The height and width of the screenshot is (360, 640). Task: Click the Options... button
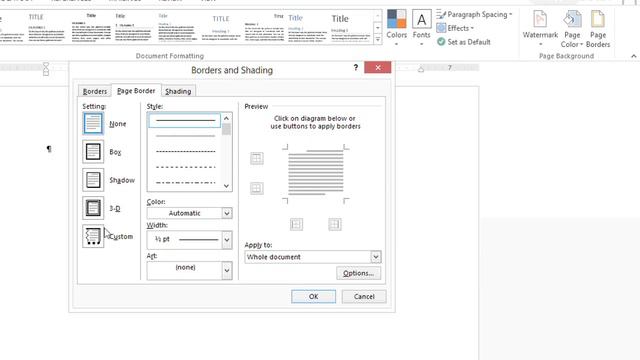click(x=358, y=273)
